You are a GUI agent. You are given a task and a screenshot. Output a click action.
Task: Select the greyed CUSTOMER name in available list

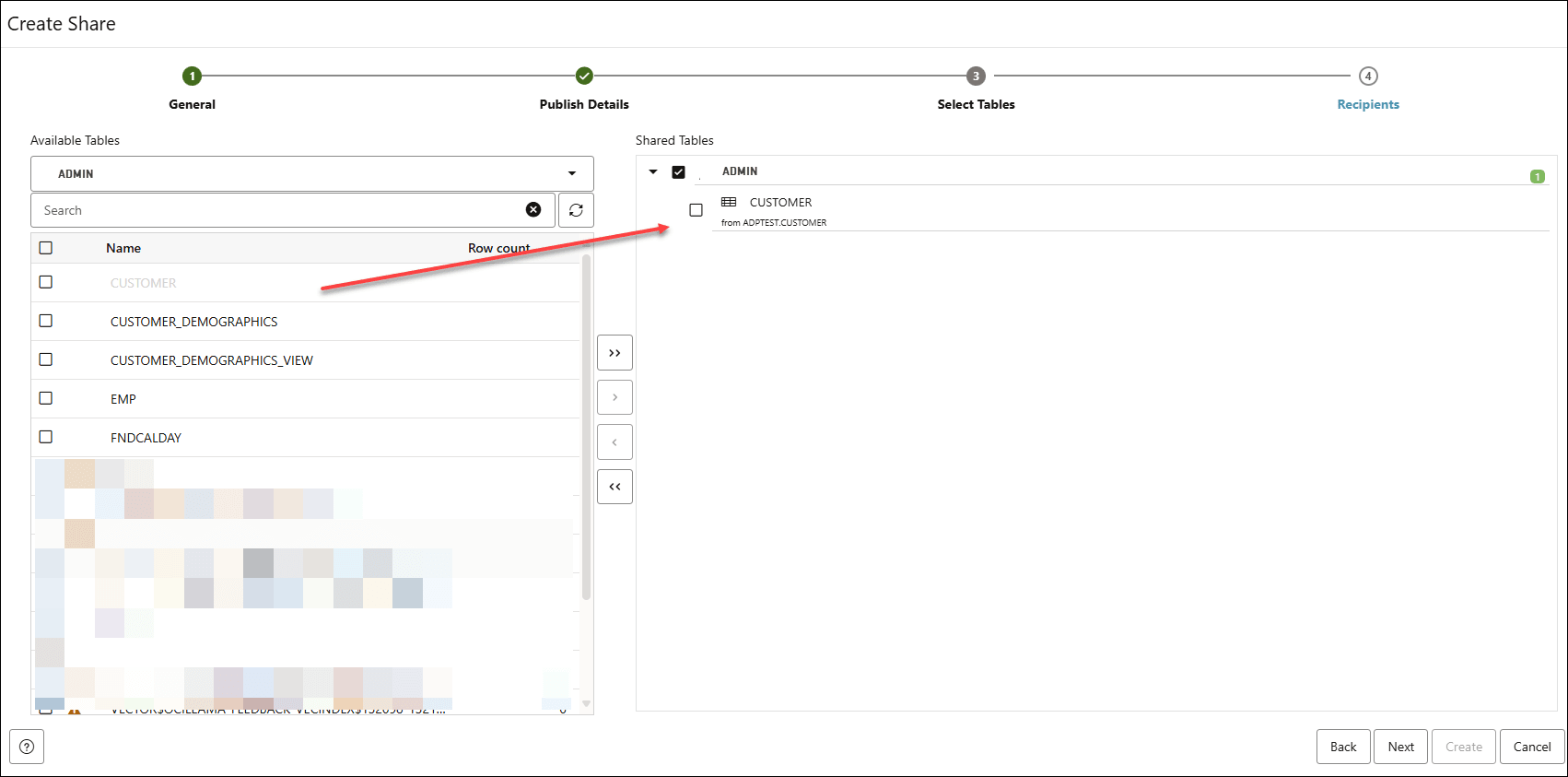[144, 283]
